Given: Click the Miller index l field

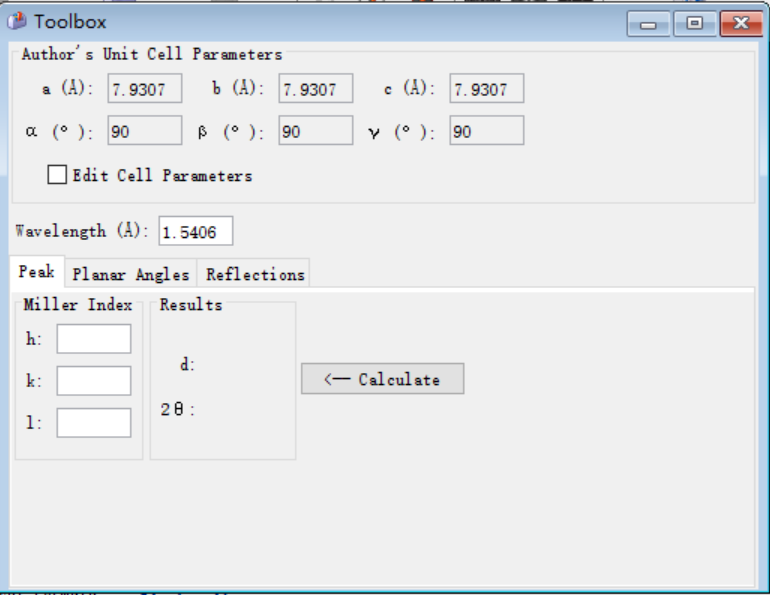Looking at the screenshot, I should click(x=94, y=422).
